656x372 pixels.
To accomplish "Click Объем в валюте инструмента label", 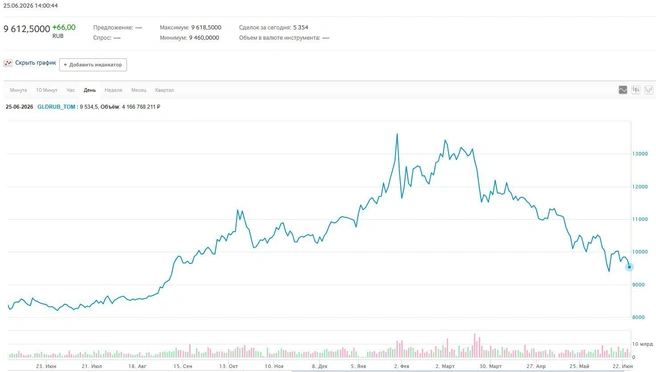I will point(279,38).
